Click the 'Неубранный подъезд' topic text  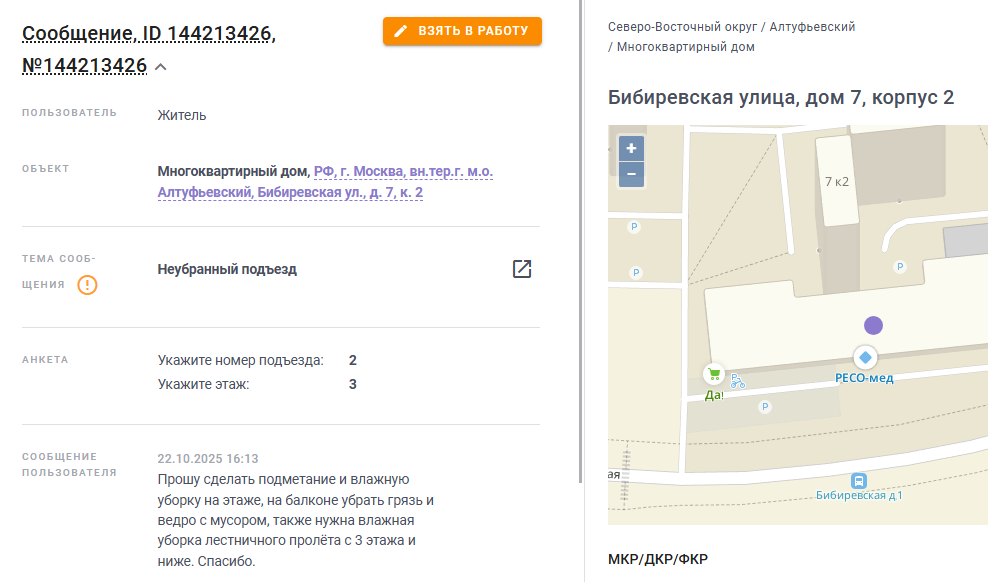point(227,270)
